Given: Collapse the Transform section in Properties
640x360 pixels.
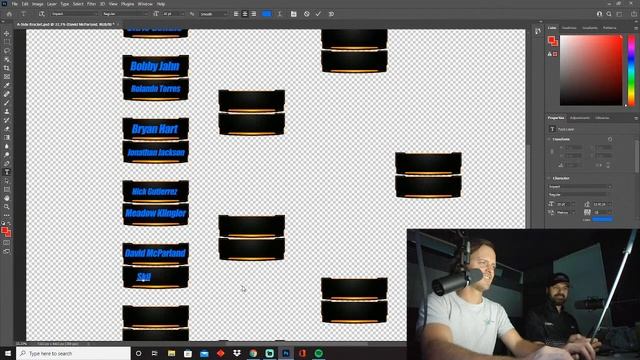Looking at the screenshot, I should coord(549,139).
